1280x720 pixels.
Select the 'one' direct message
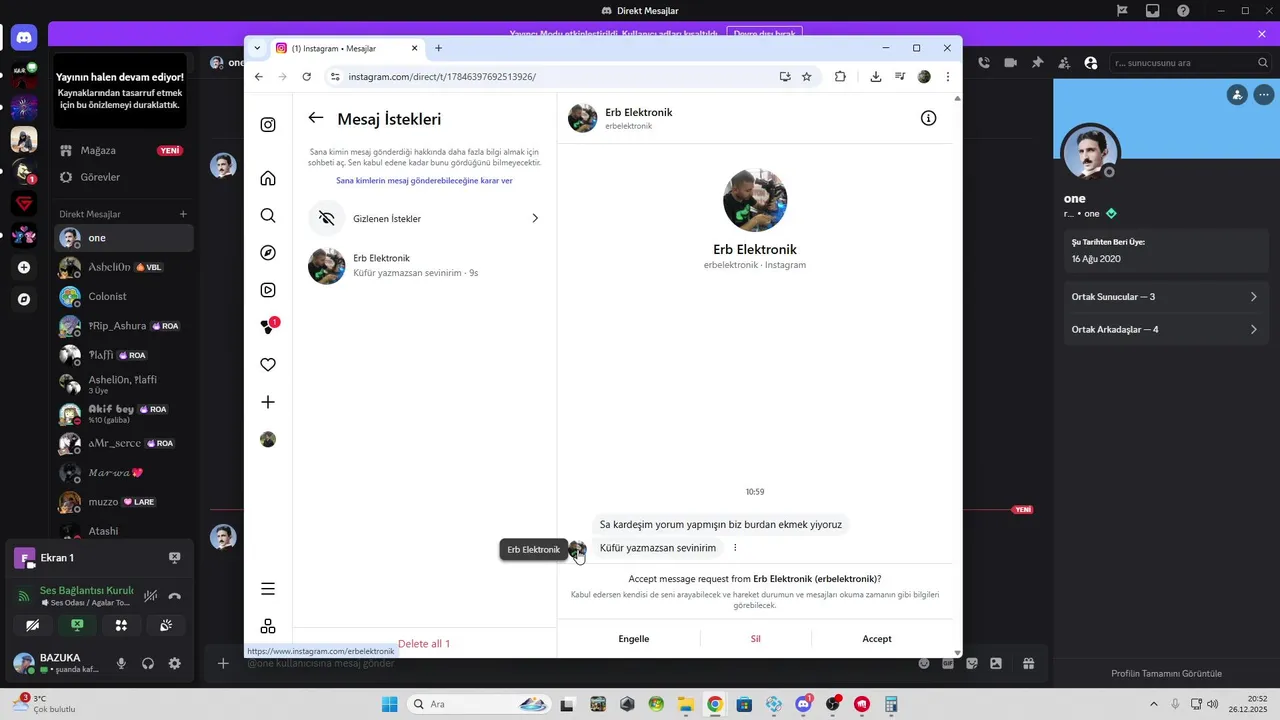pos(124,238)
